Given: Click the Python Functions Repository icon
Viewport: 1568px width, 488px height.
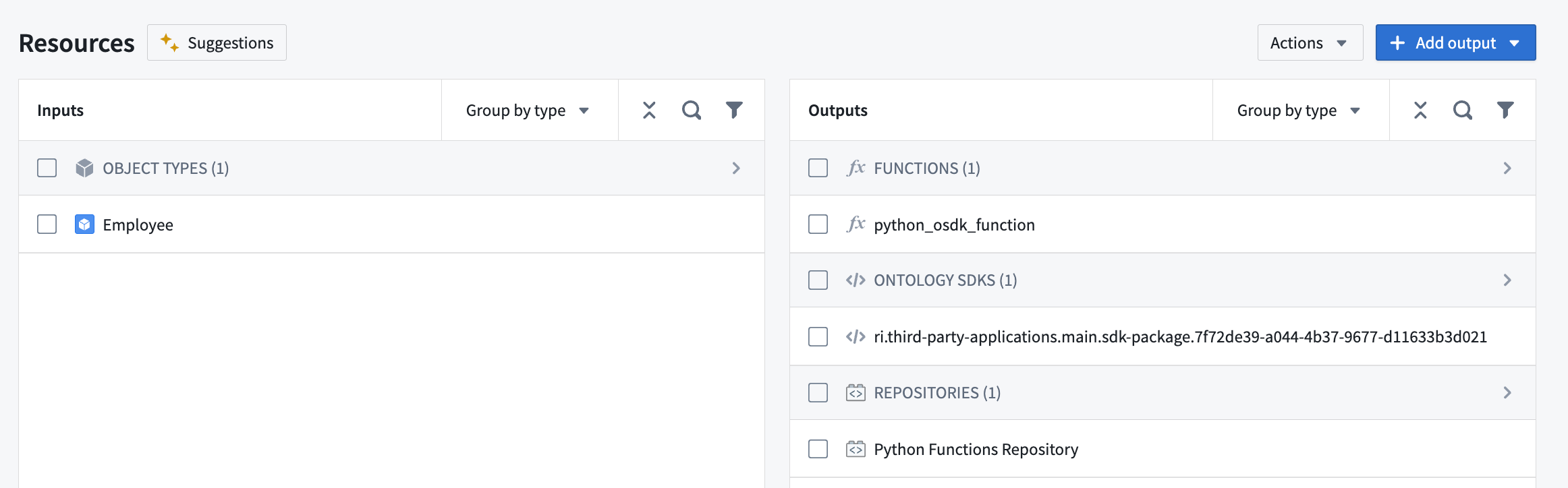Looking at the screenshot, I should coord(856,449).
